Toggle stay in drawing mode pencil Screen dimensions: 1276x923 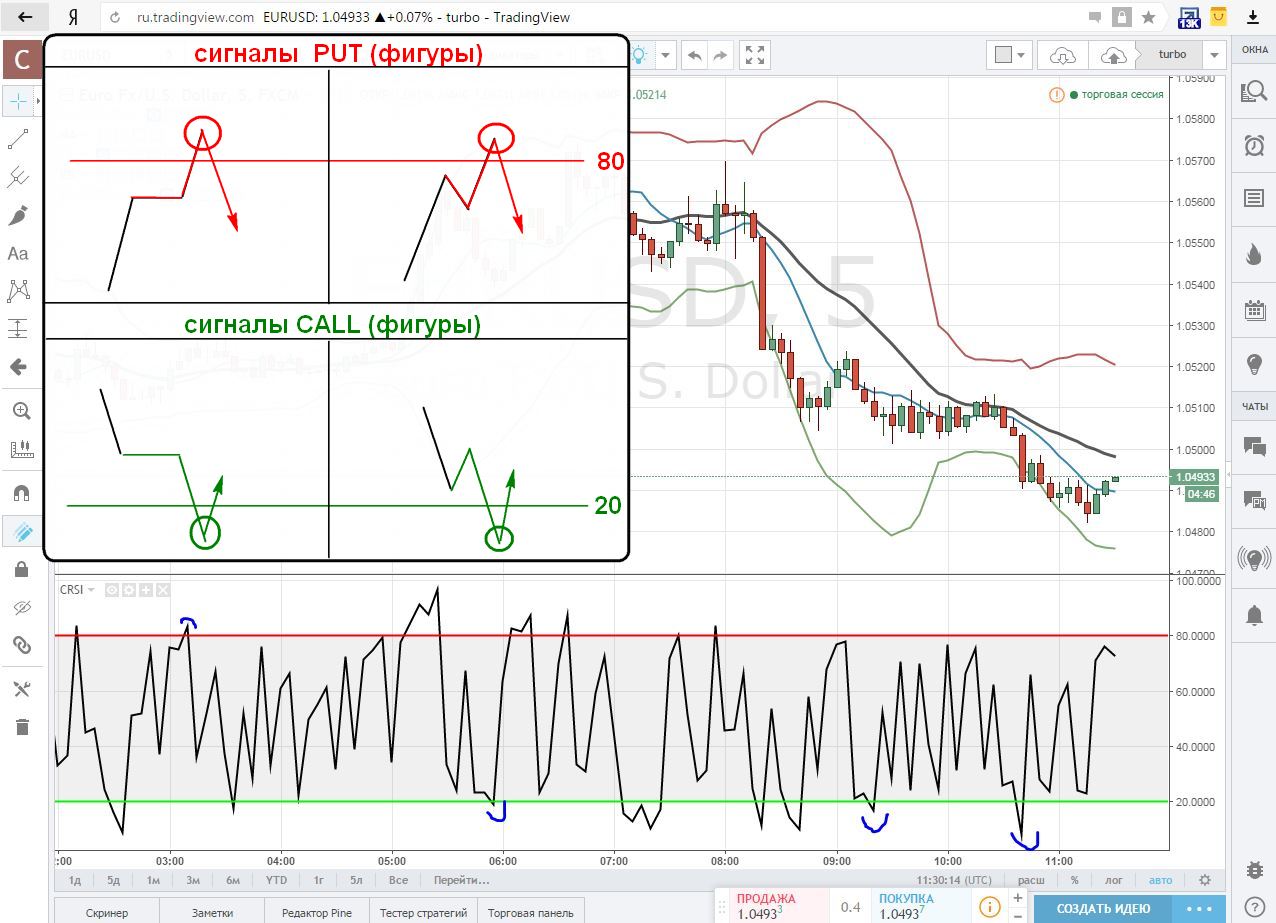pos(21,531)
